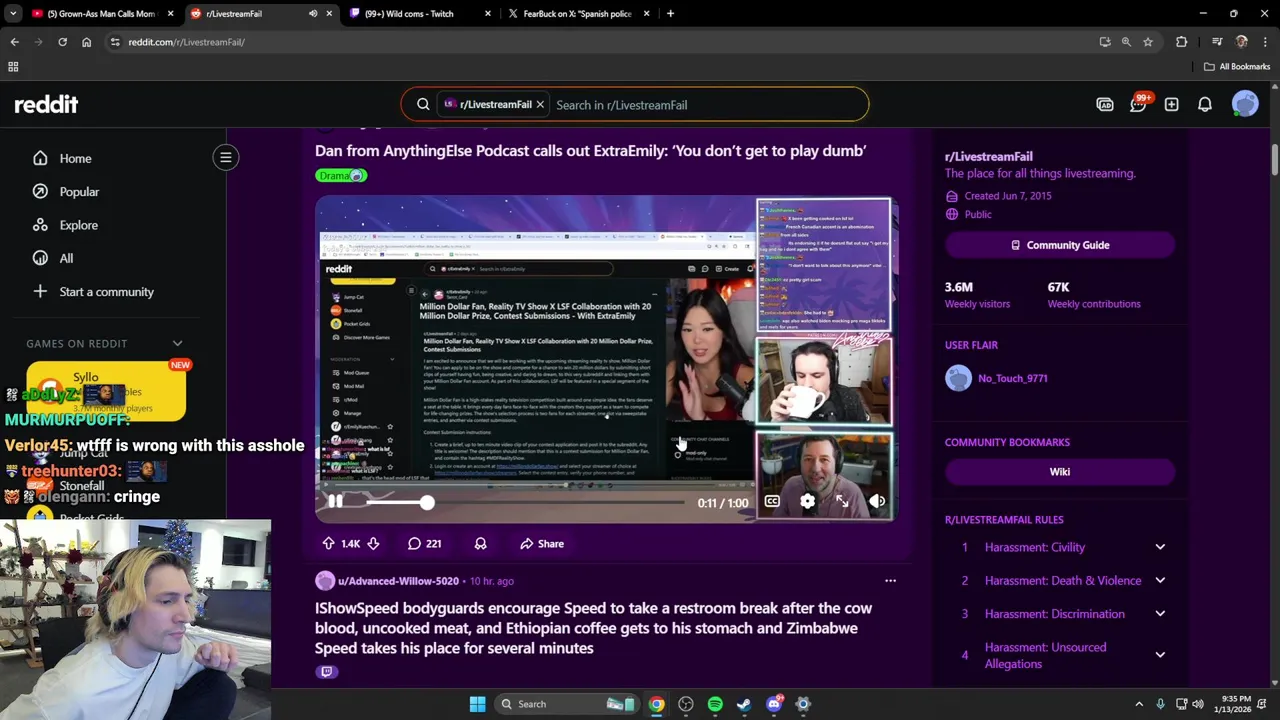Open Chrome apps grid in bookmarks bar
The height and width of the screenshot is (720, 1280).
[13, 67]
